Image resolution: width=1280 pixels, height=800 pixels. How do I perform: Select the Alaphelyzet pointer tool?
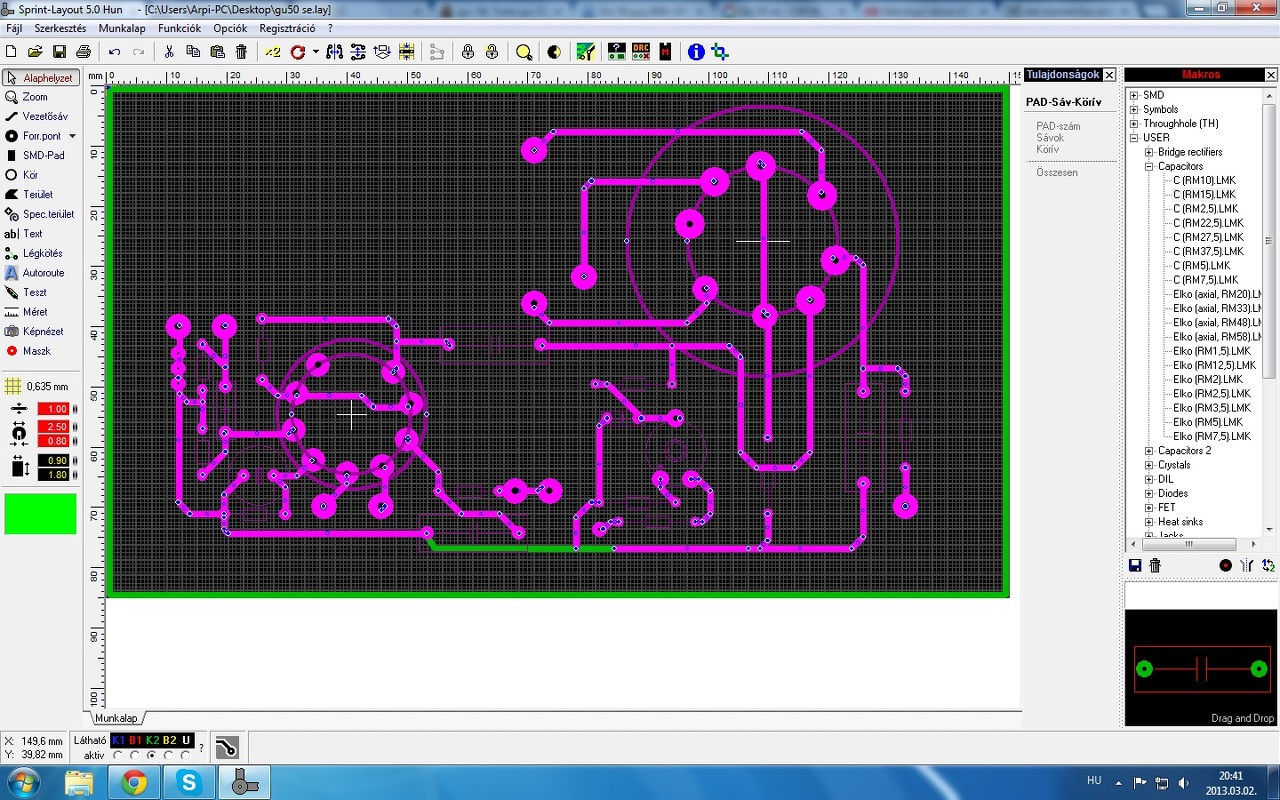click(x=40, y=78)
